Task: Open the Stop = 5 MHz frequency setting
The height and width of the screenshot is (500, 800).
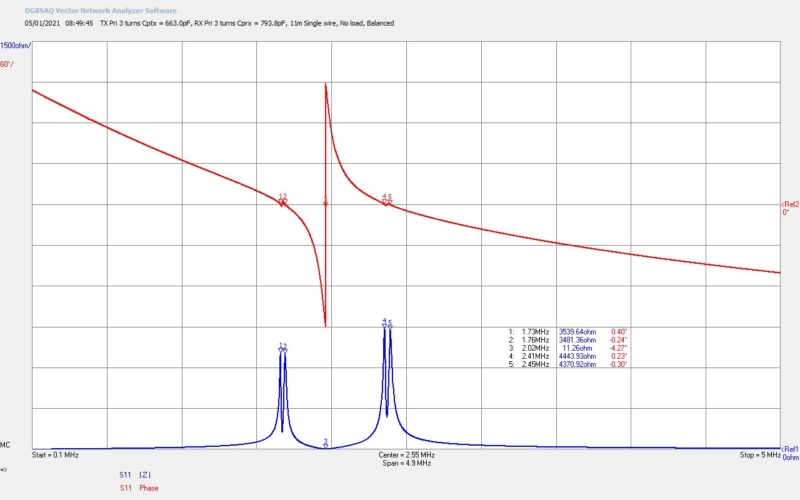Action: (755, 455)
